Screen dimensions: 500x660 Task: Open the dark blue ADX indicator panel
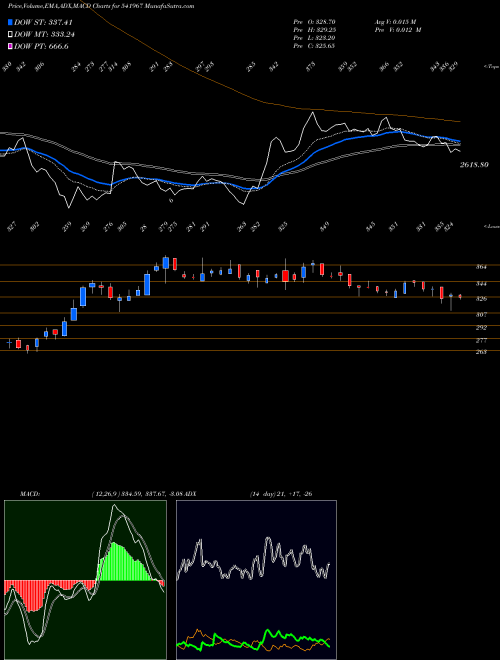[x=256, y=580]
